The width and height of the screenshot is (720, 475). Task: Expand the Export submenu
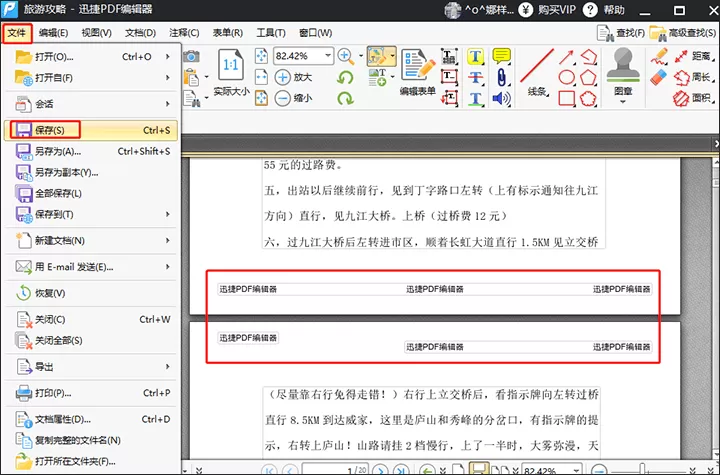pyautogui.click(x=168, y=367)
